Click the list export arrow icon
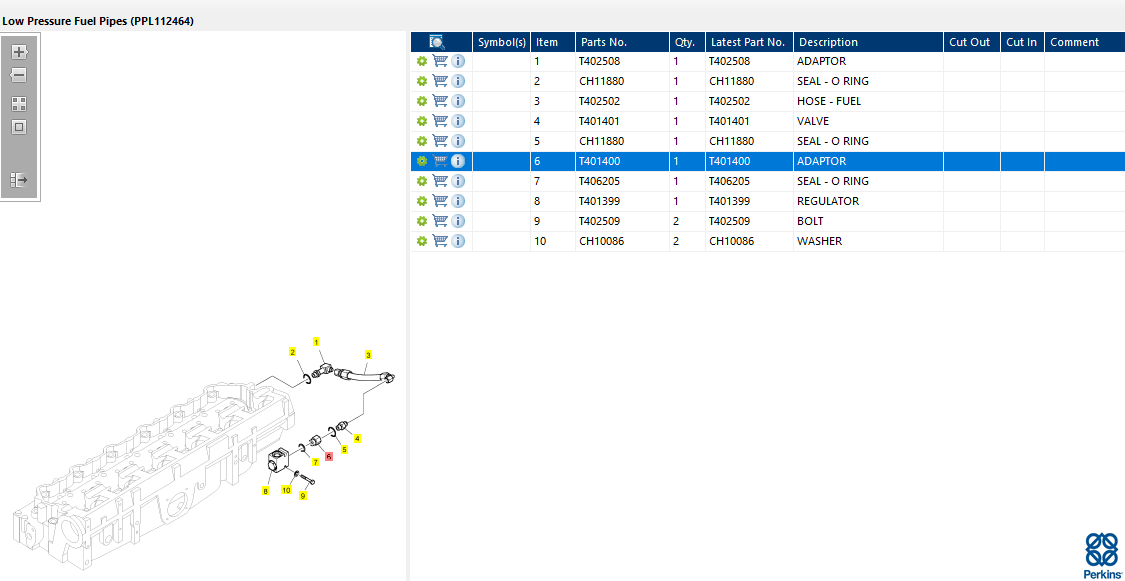The image size is (1125, 581). tap(19, 179)
